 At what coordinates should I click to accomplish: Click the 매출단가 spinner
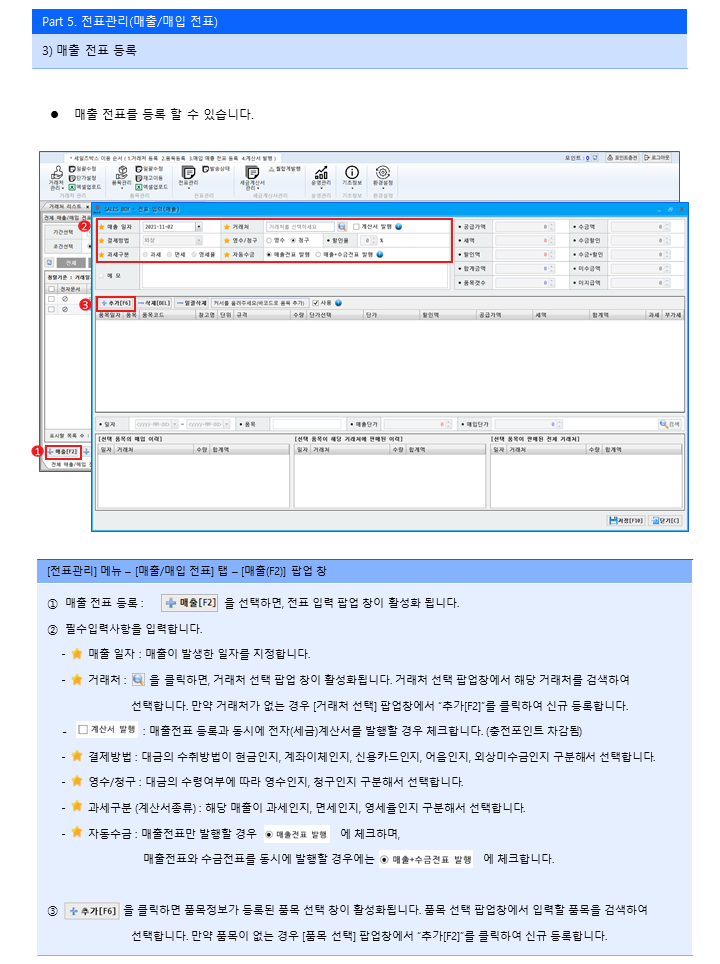pos(448,424)
